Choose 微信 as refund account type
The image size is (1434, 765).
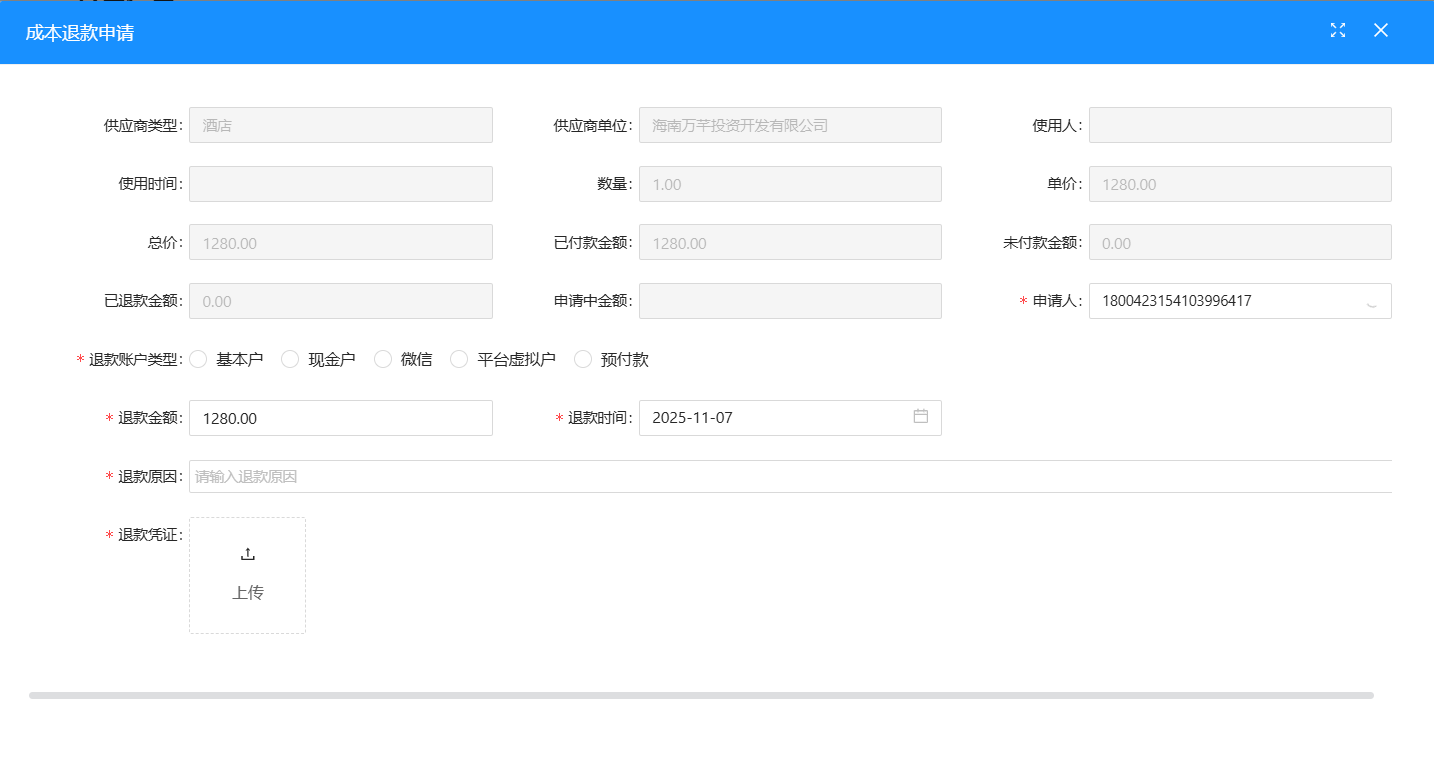(383, 359)
